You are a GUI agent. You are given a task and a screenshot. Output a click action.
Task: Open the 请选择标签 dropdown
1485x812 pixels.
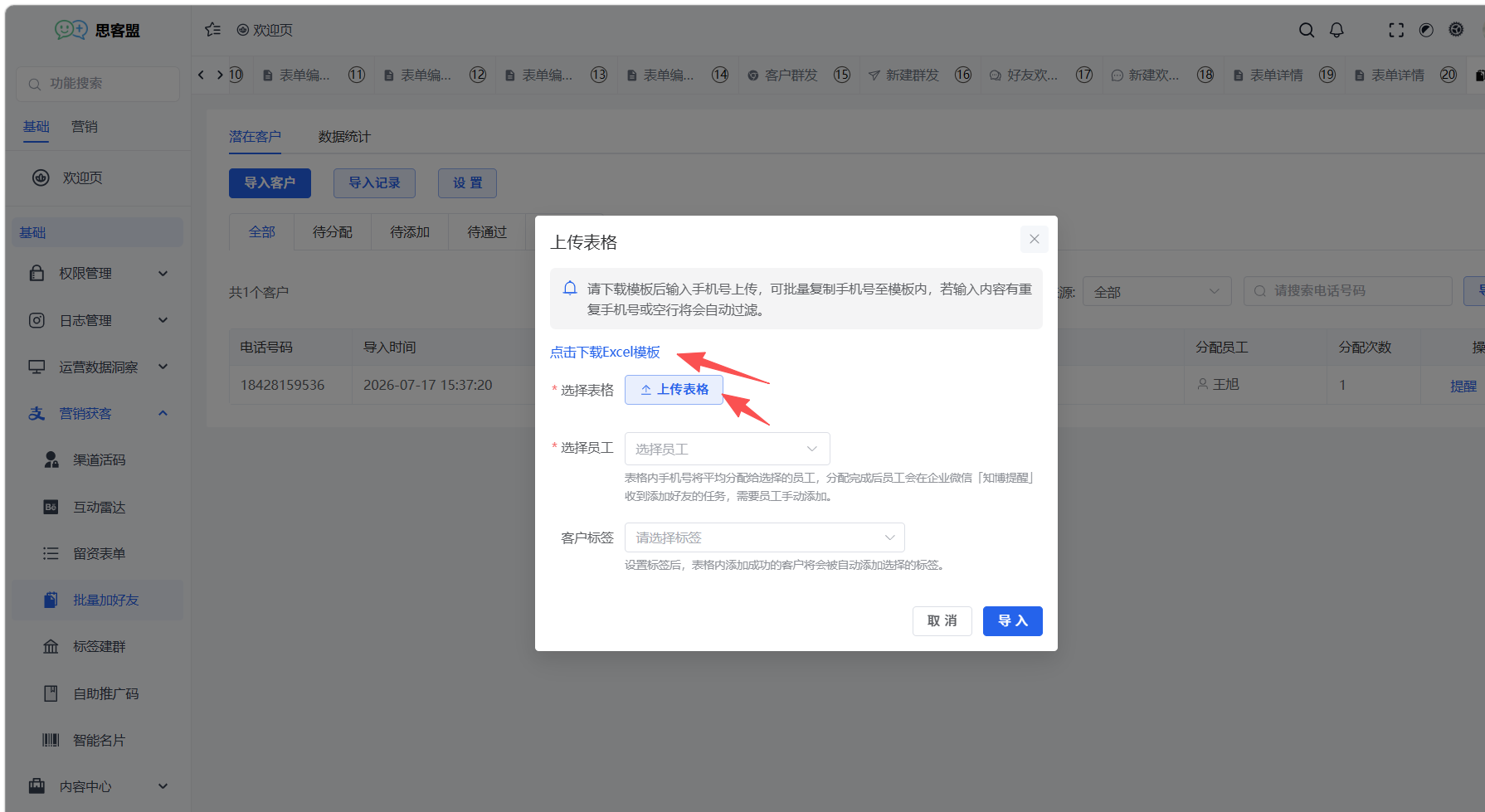click(x=765, y=537)
